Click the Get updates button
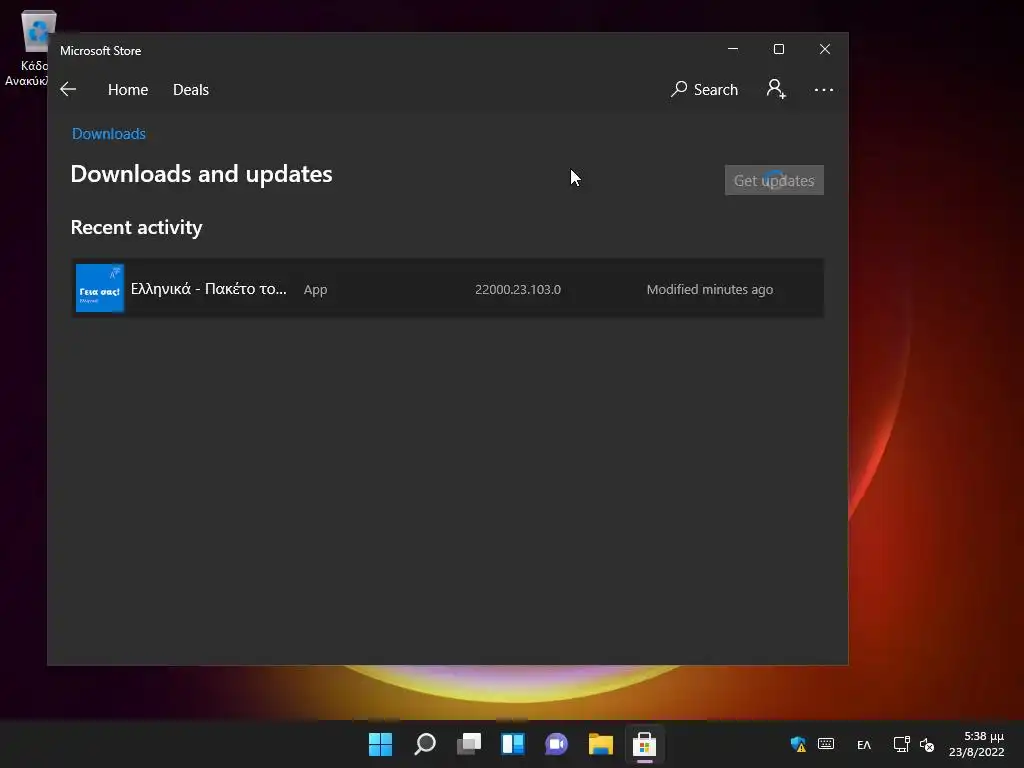Screen dimensions: 1024x768 [774, 180]
